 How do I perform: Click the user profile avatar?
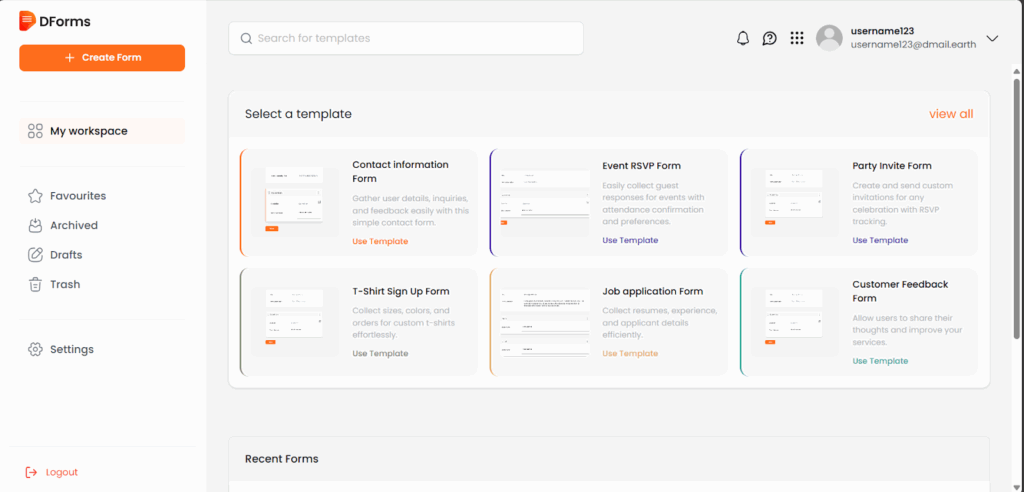click(x=829, y=38)
